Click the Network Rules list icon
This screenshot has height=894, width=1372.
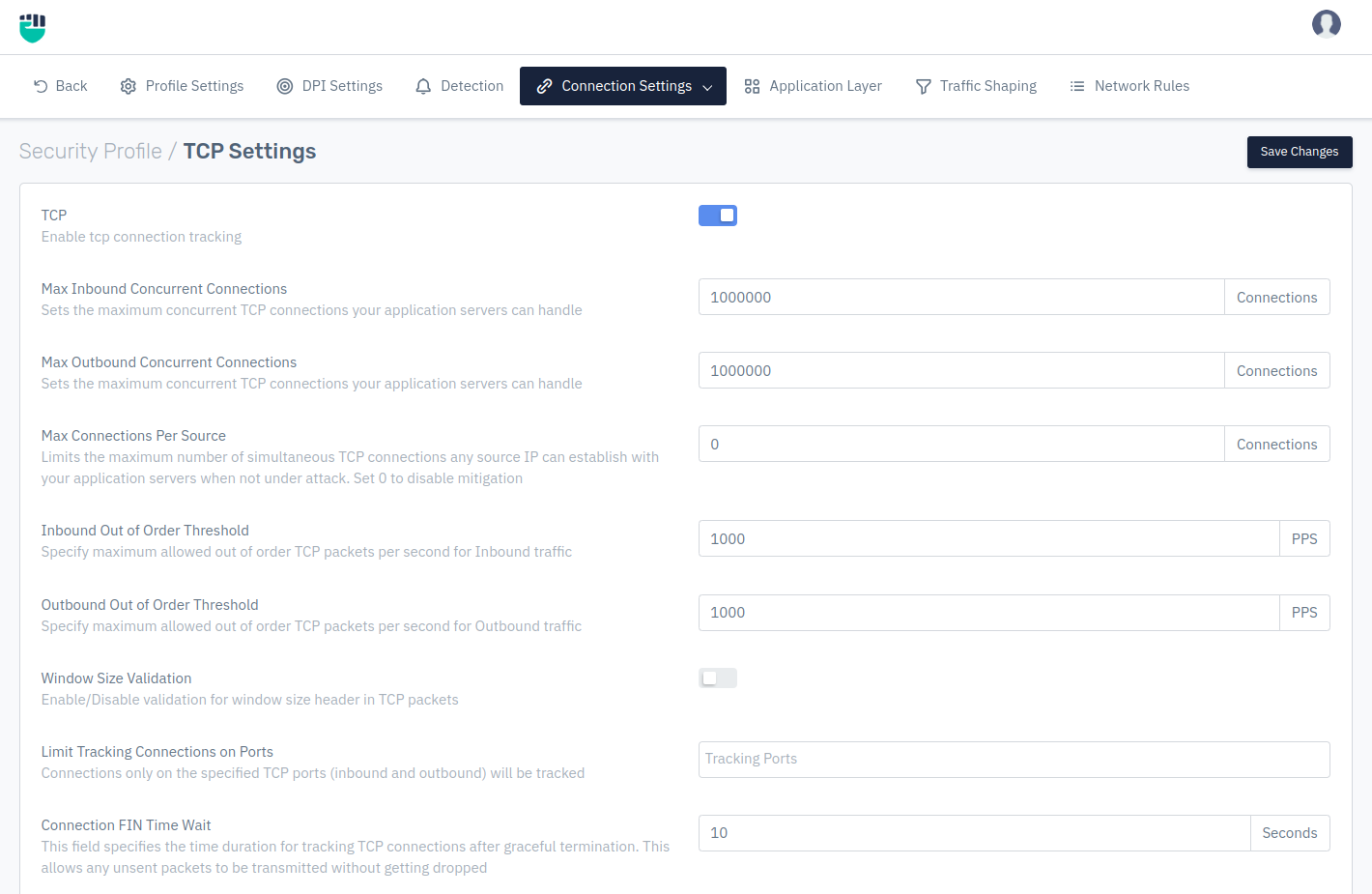1077,86
